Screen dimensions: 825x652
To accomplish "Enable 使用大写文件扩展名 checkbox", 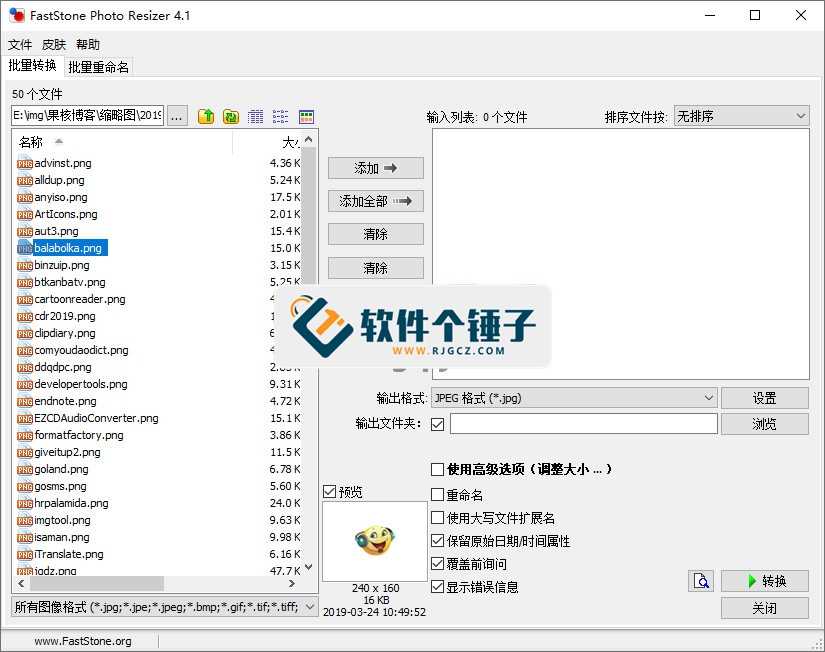I will click(437, 518).
